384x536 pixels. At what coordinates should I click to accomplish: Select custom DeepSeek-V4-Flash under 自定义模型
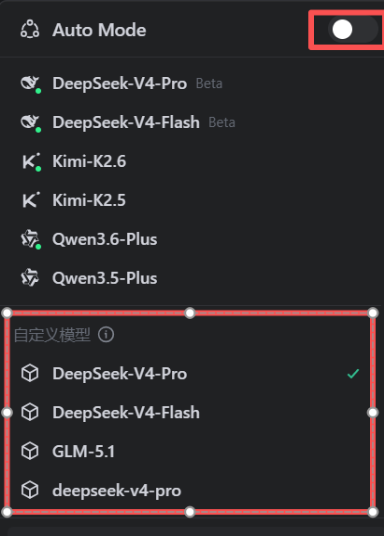click(x=190, y=412)
